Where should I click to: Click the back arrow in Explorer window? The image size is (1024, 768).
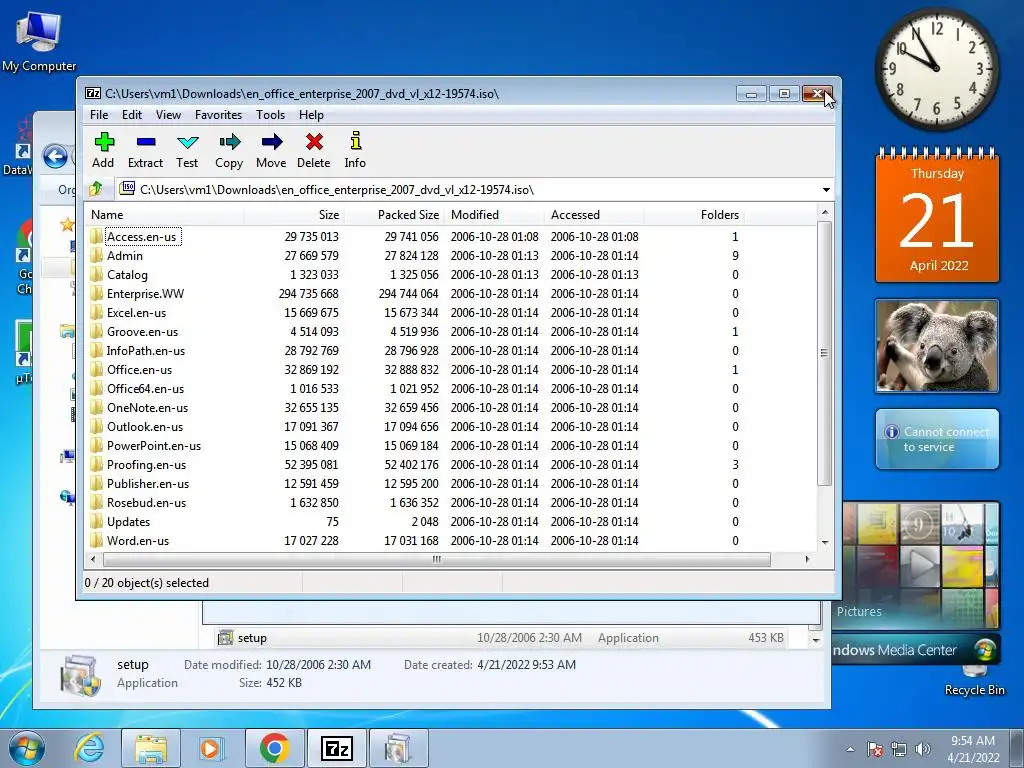click(x=56, y=157)
